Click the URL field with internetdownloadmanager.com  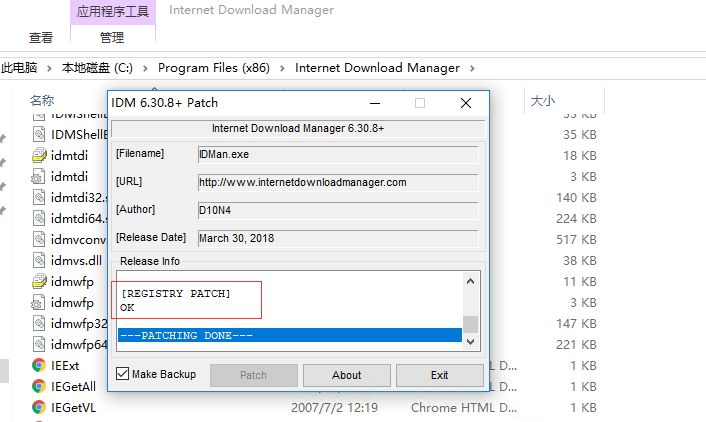[x=337, y=182]
